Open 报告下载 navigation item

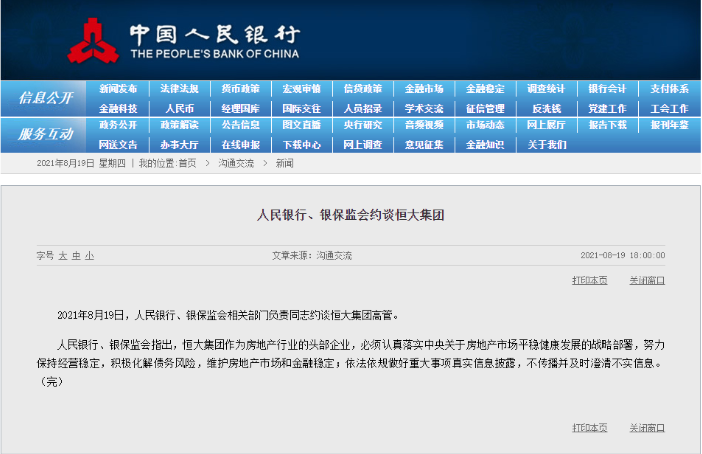(x=608, y=125)
